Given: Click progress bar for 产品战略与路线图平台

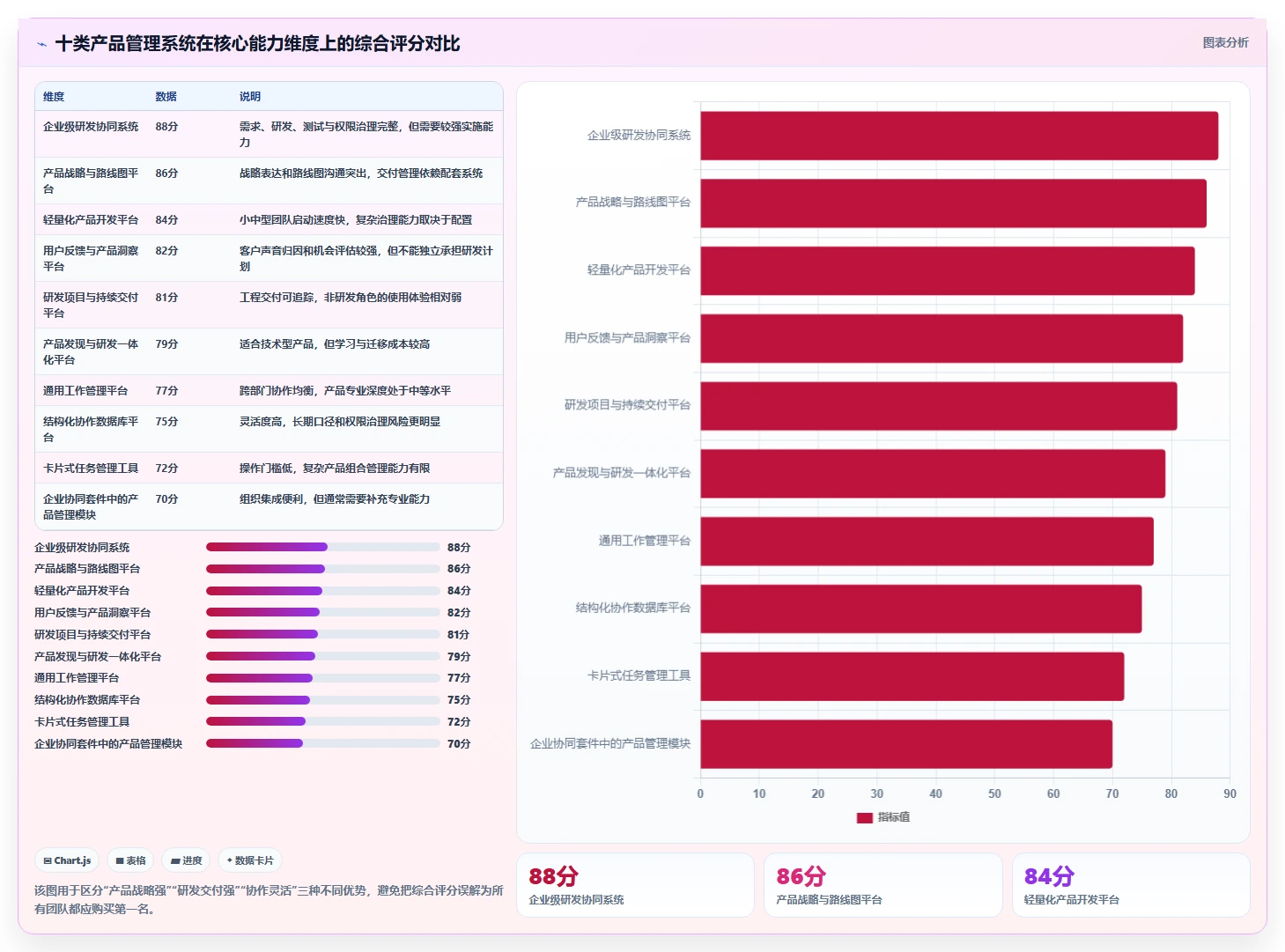Looking at the screenshot, I should tap(322, 569).
